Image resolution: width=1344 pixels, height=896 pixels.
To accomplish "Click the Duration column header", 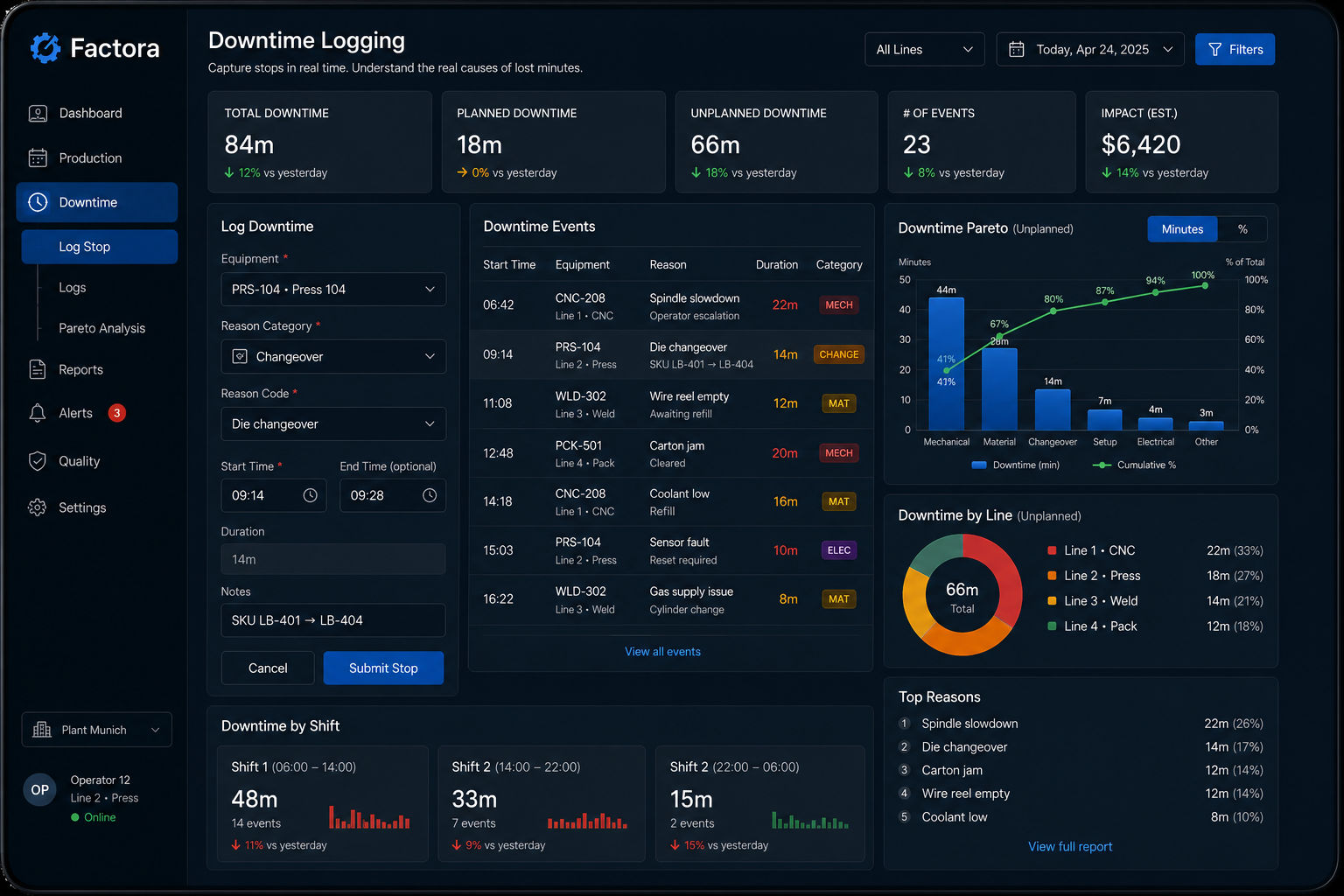I will coord(777,264).
